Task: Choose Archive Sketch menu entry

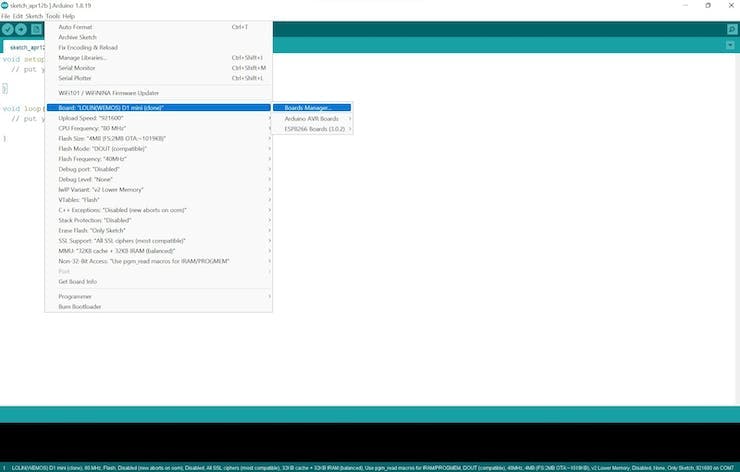Action: coord(159,37)
